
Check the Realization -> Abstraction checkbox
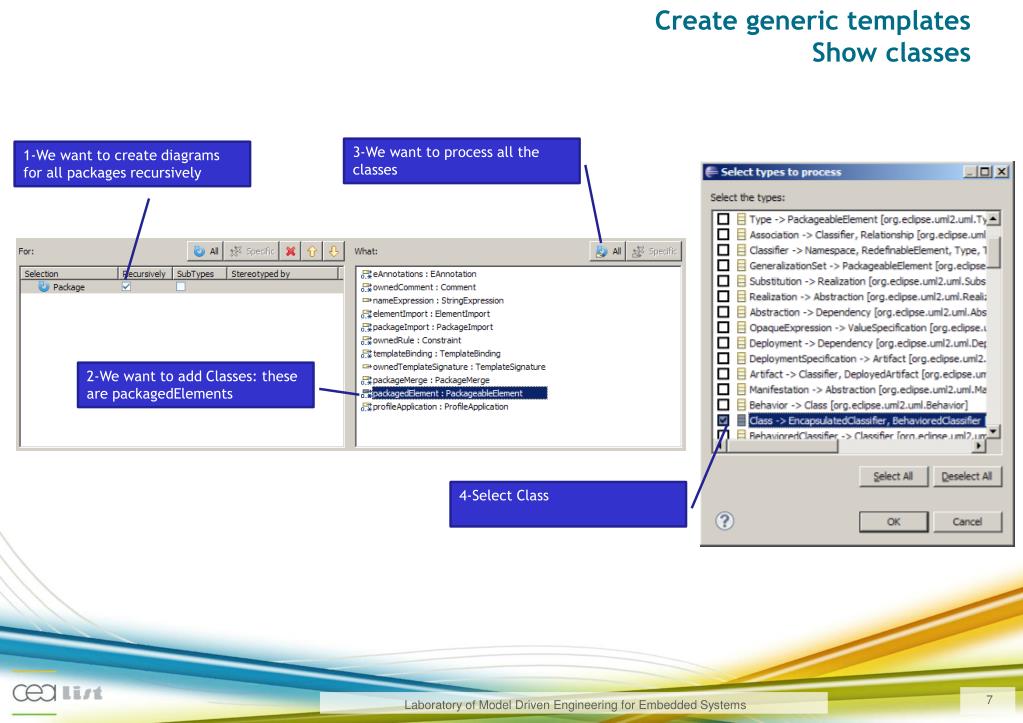[x=723, y=296]
